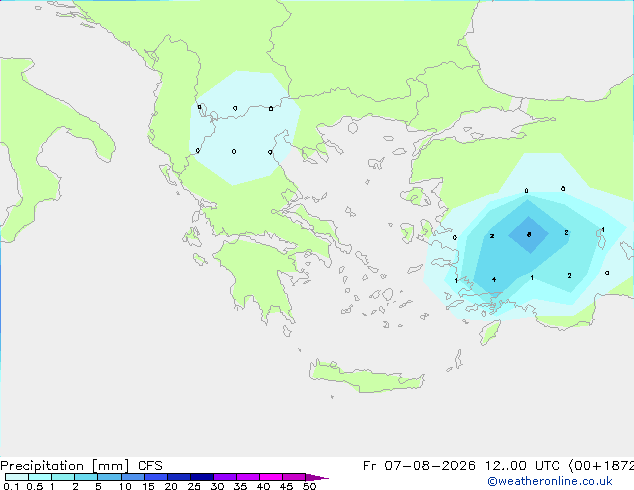Click the forecast date '07-08-2026'

coord(430,466)
